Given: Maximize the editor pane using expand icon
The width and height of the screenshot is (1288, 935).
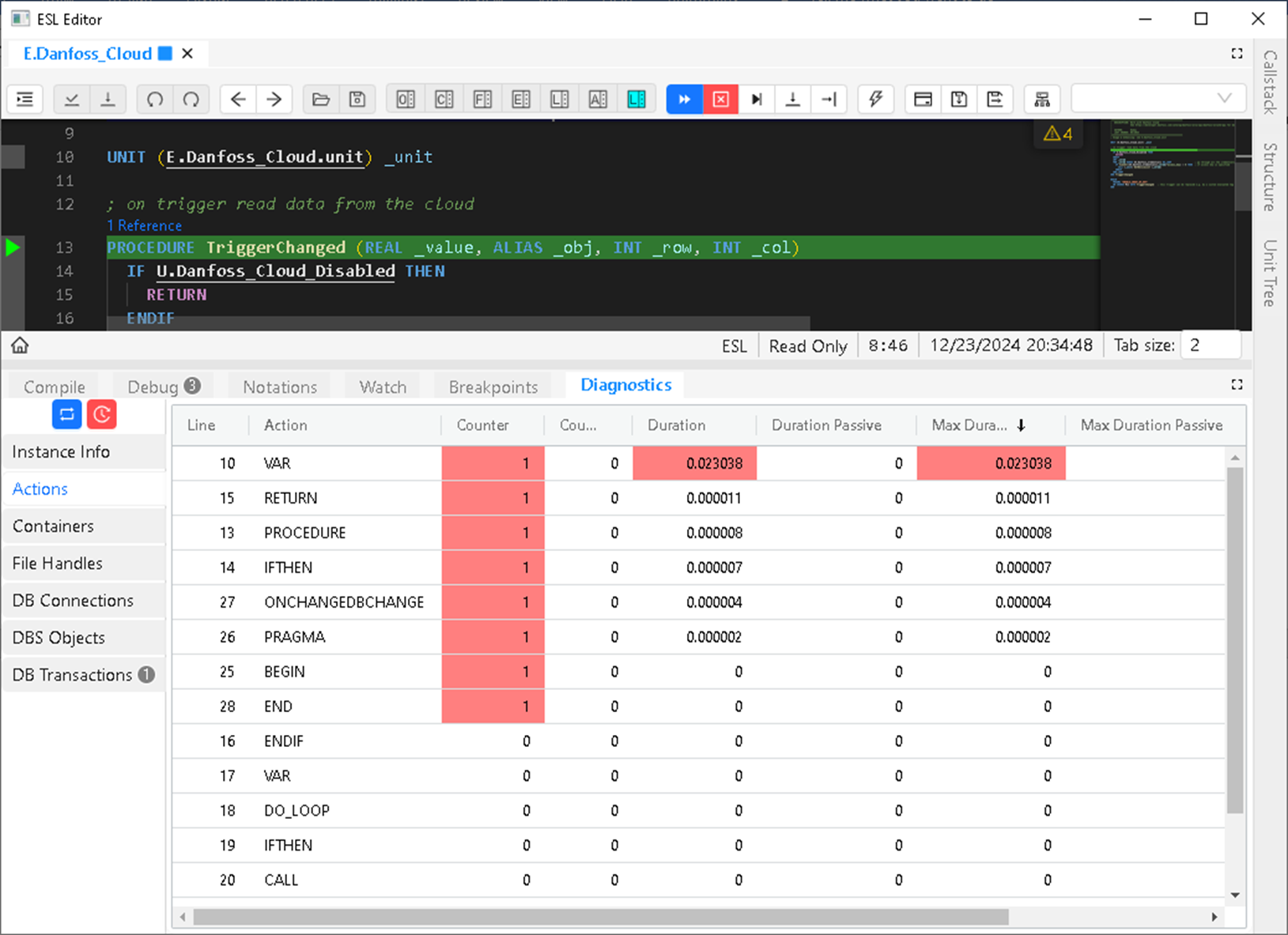Looking at the screenshot, I should [1237, 54].
